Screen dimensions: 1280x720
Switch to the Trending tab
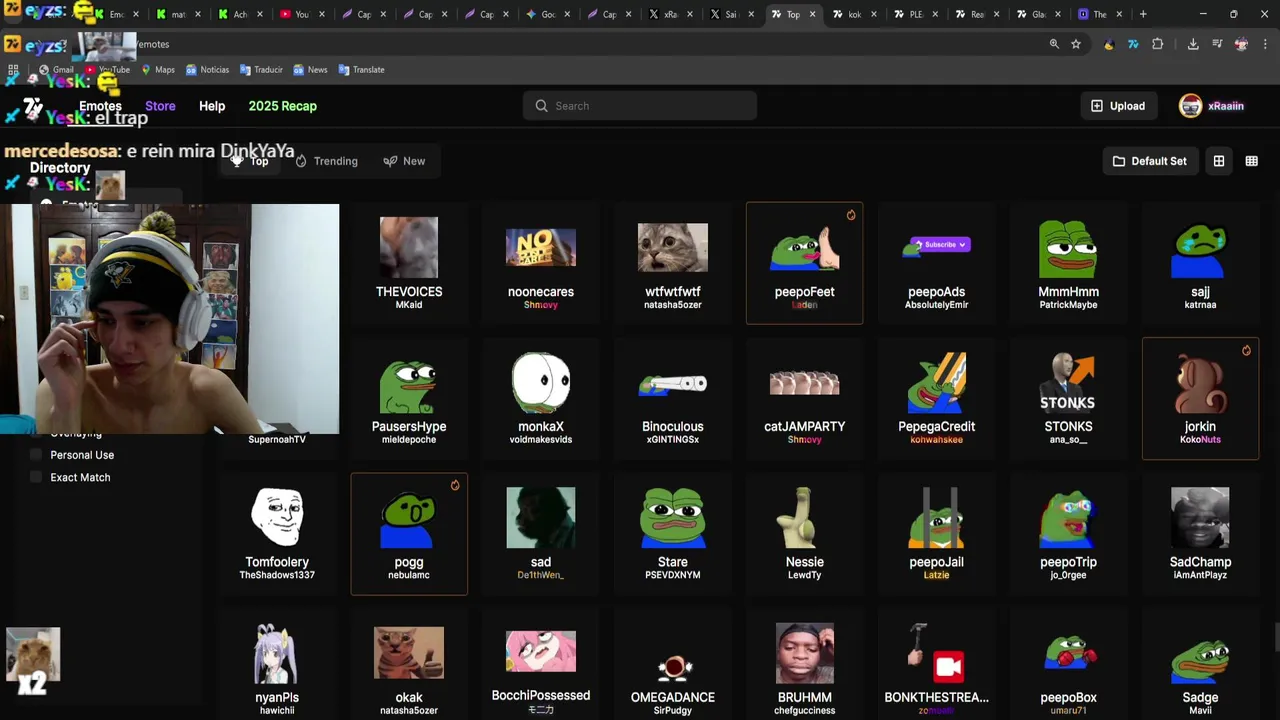pos(326,161)
